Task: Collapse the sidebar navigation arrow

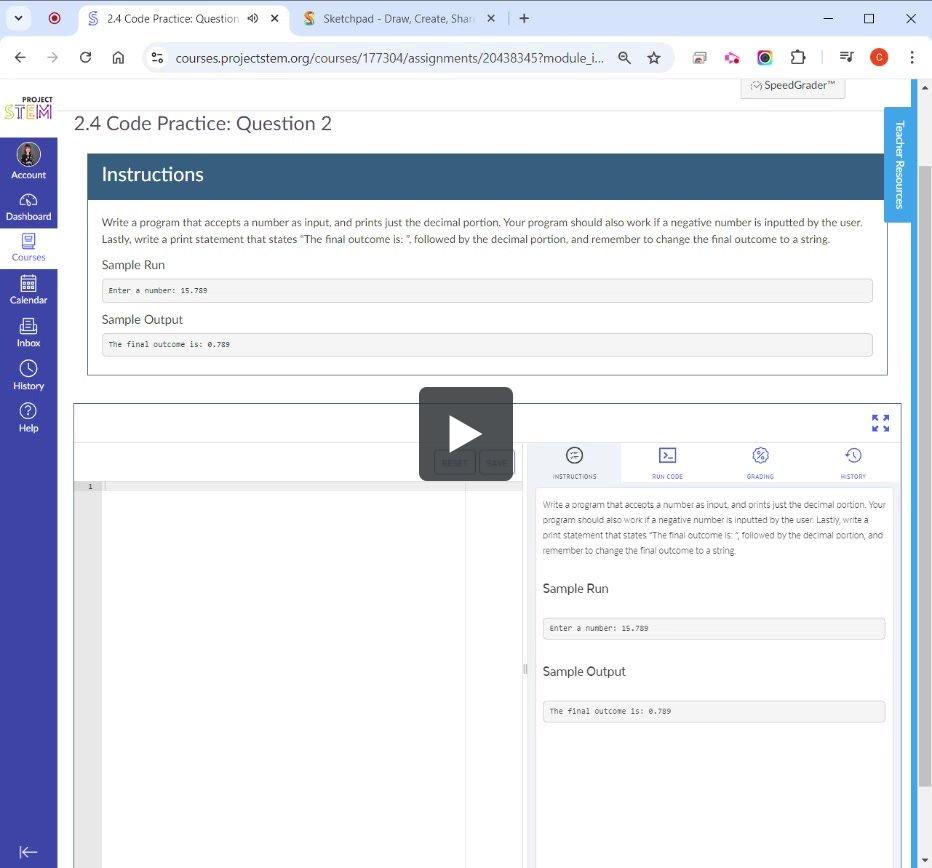Action: click(x=28, y=851)
